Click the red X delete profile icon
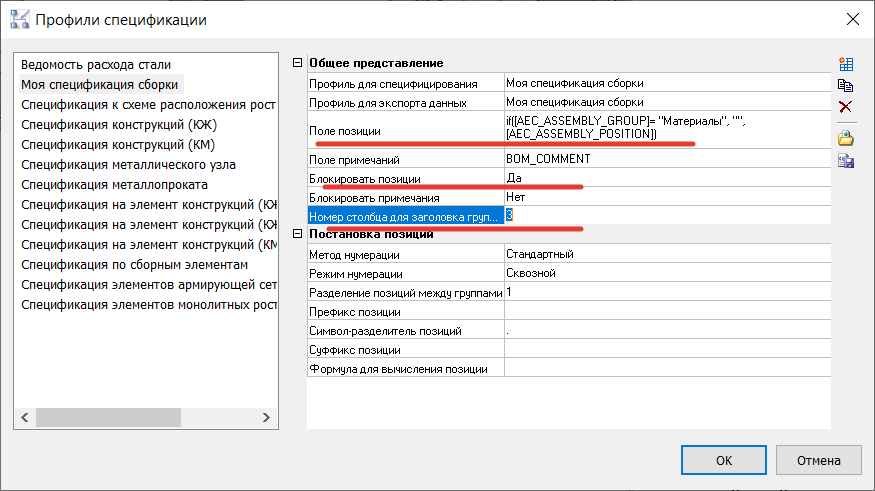Image resolution: width=875 pixels, height=491 pixels. click(845, 107)
